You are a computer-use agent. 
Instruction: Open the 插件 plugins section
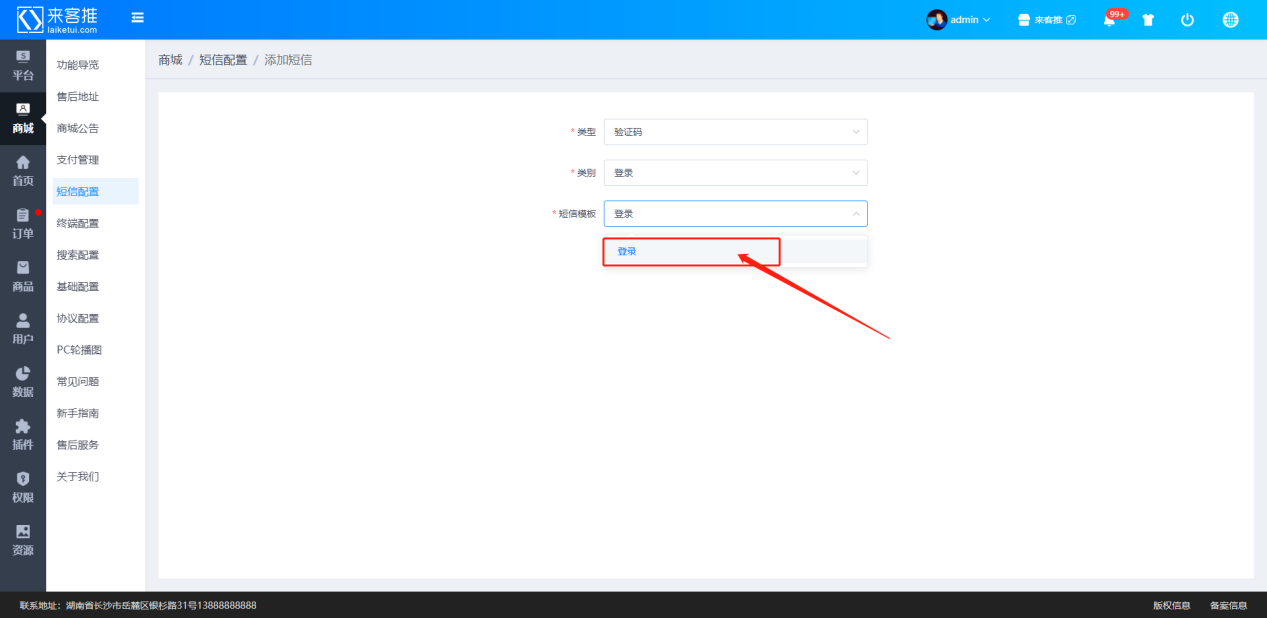(23, 435)
